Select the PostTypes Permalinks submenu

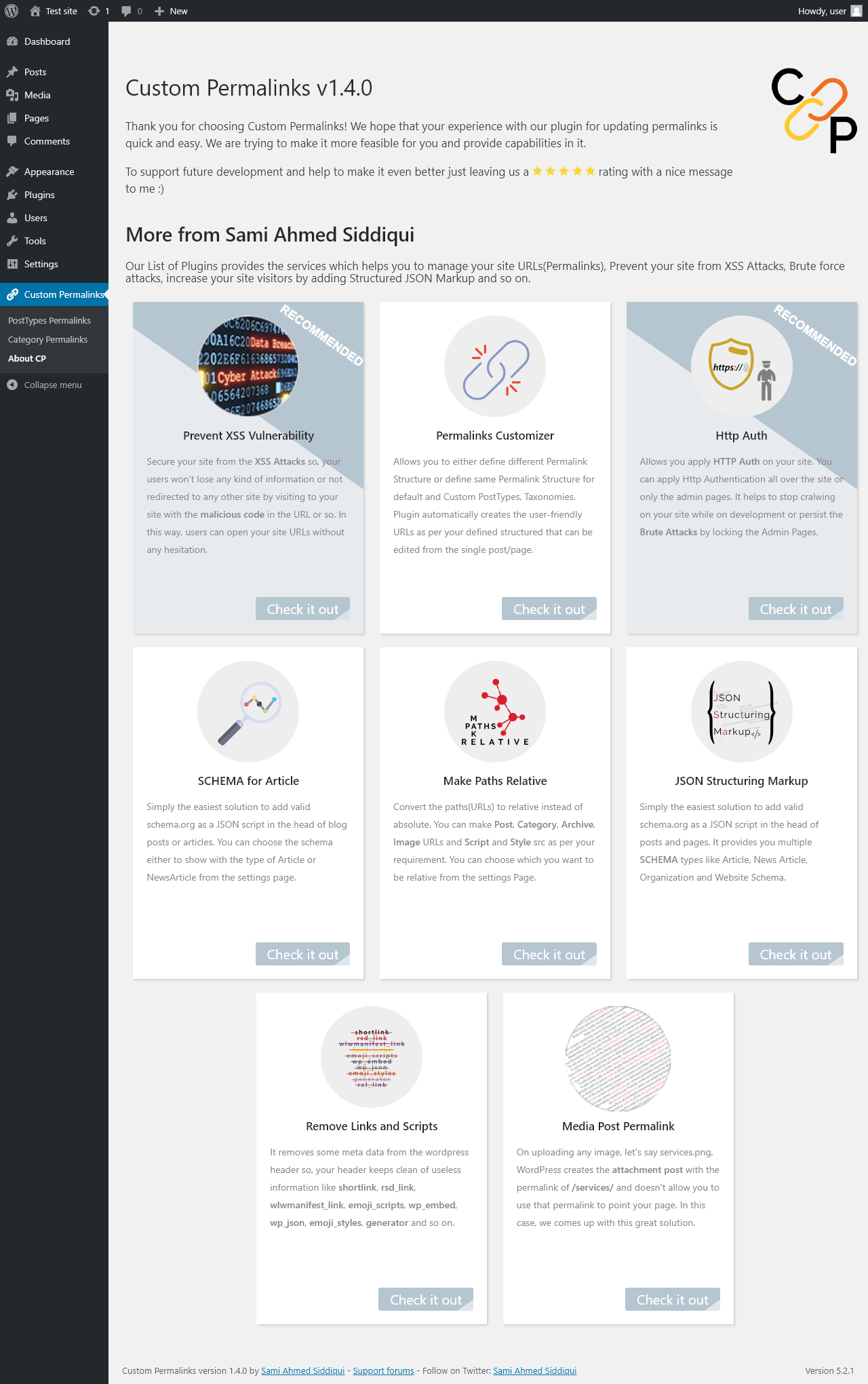click(50, 320)
